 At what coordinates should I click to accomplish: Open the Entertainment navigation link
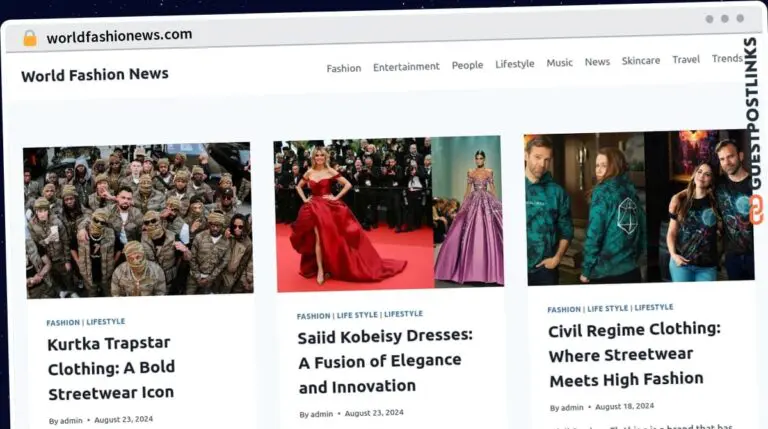406,66
